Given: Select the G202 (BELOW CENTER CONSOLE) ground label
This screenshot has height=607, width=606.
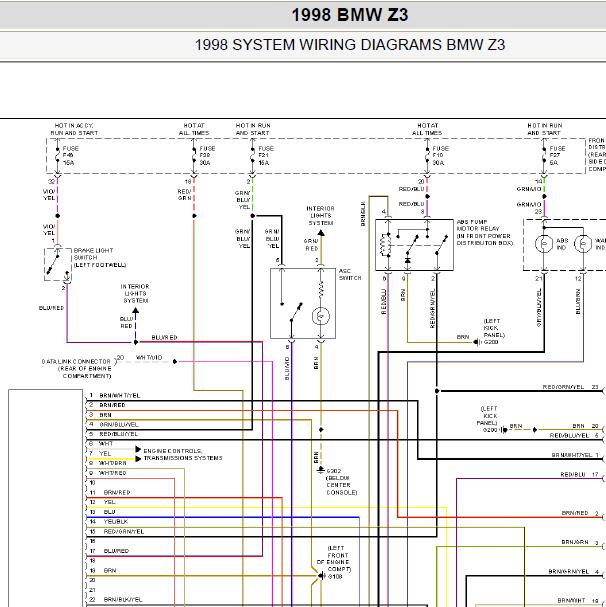Looking at the screenshot, I should [x=342, y=482].
